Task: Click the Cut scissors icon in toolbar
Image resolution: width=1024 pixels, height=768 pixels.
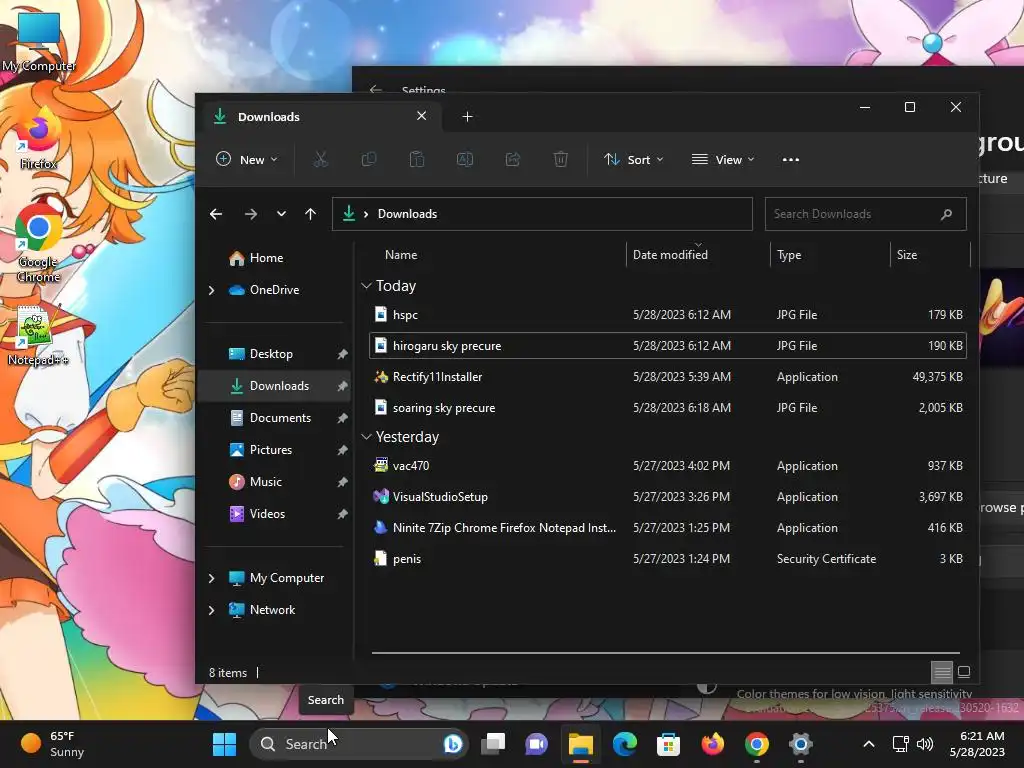Action: 320,159
